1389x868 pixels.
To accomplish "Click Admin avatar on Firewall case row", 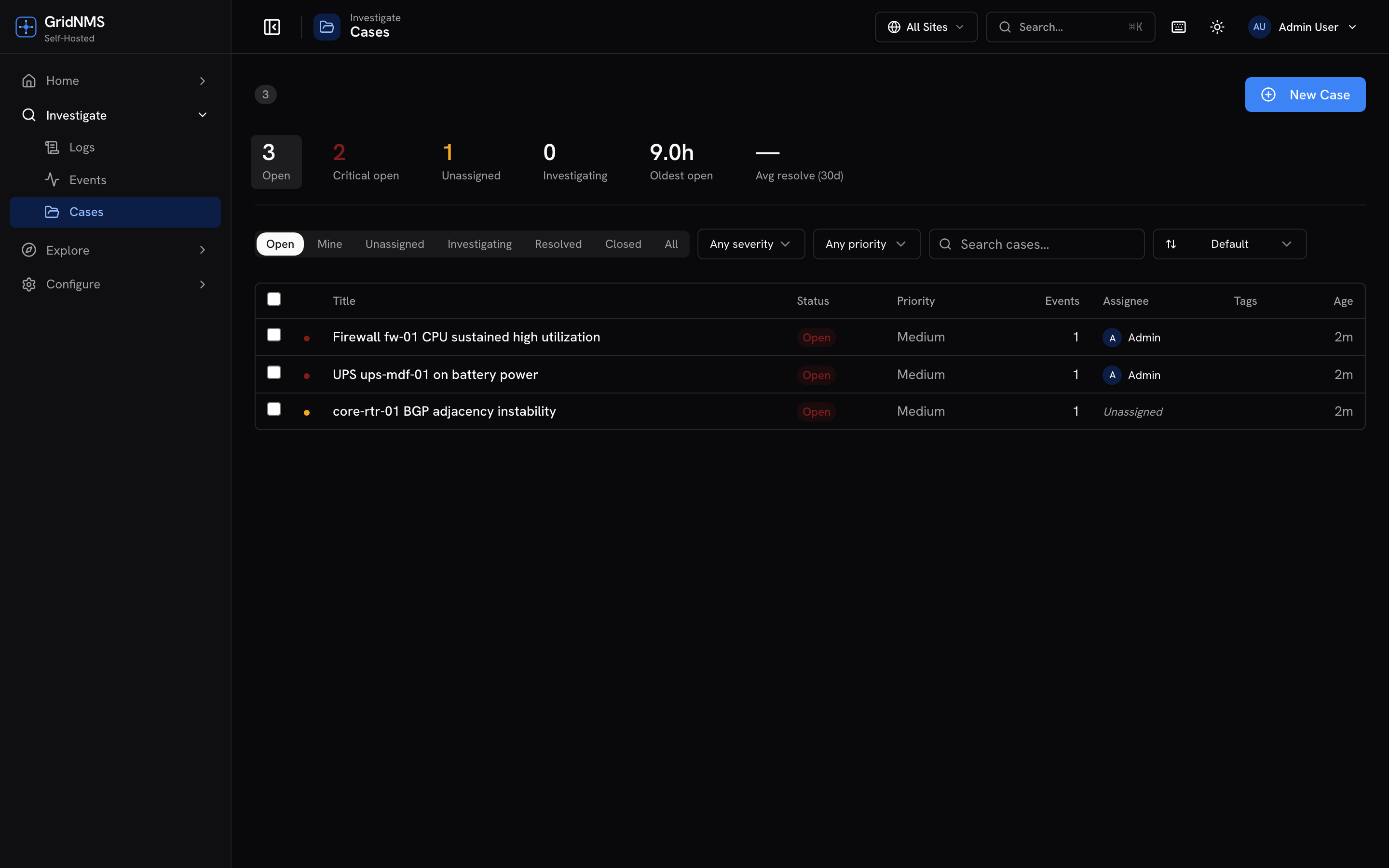I will 1112,338.
